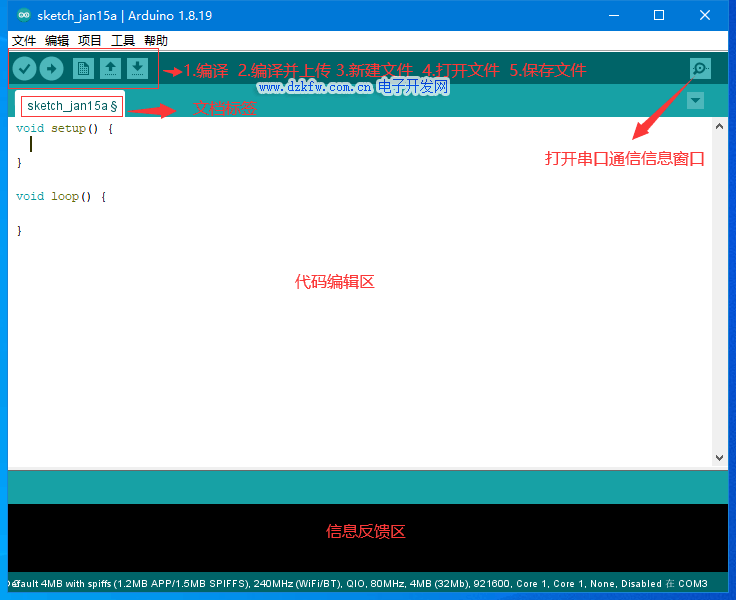Image resolution: width=736 pixels, height=600 pixels.
Task: Save the sketch using the down-arrow icon
Action: [138, 69]
